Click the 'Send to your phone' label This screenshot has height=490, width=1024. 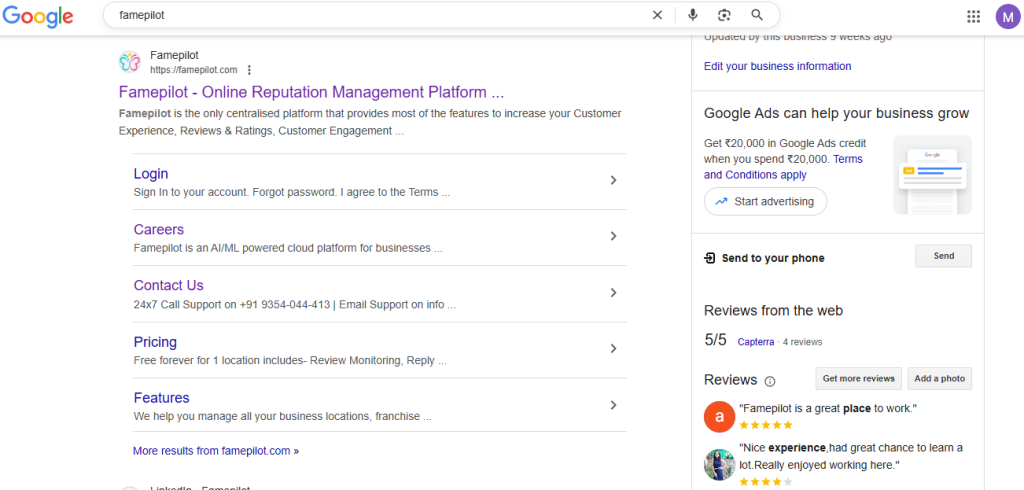tap(773, 258)
